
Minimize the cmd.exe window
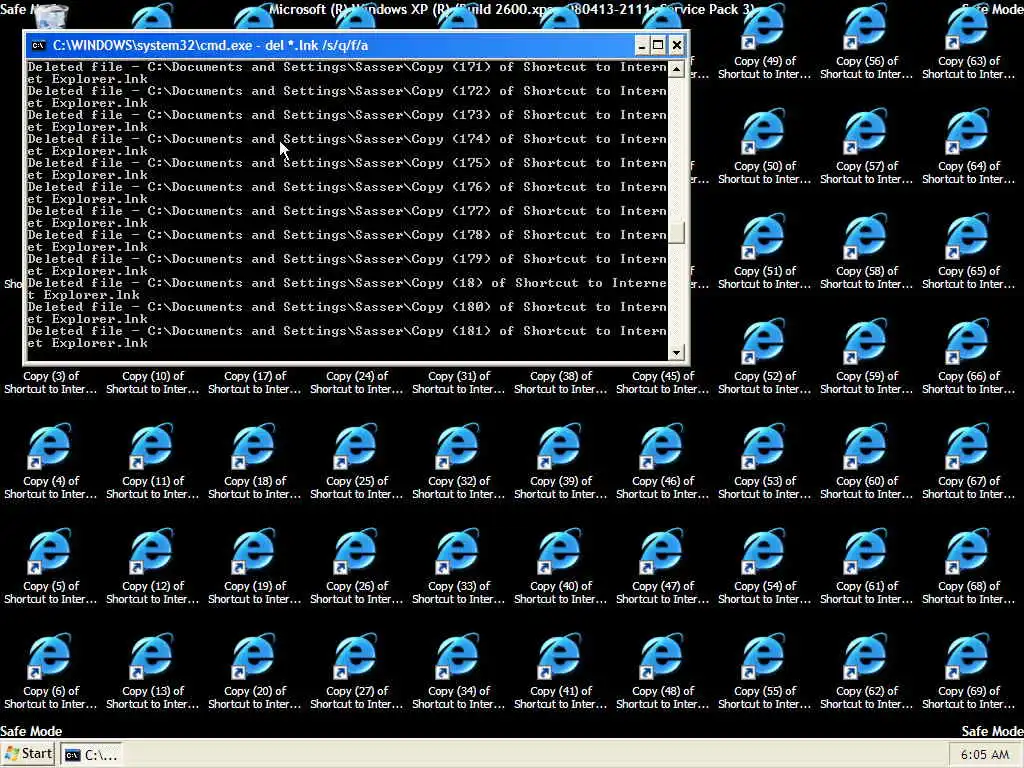pyautogui.click(x=641, y=45)
